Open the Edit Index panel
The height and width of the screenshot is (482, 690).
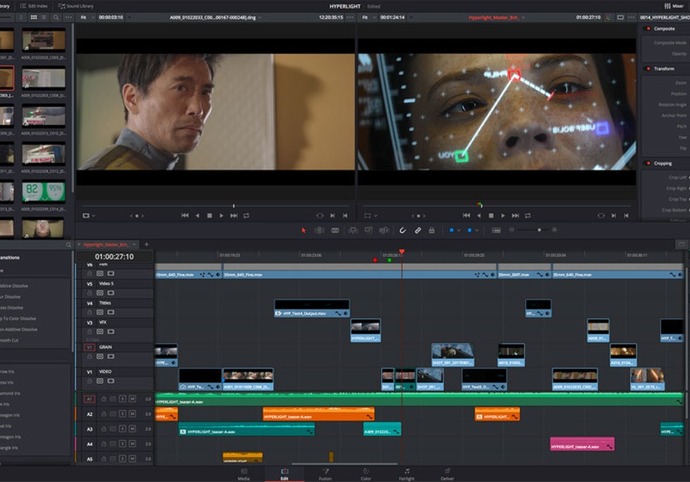point(34,6)
